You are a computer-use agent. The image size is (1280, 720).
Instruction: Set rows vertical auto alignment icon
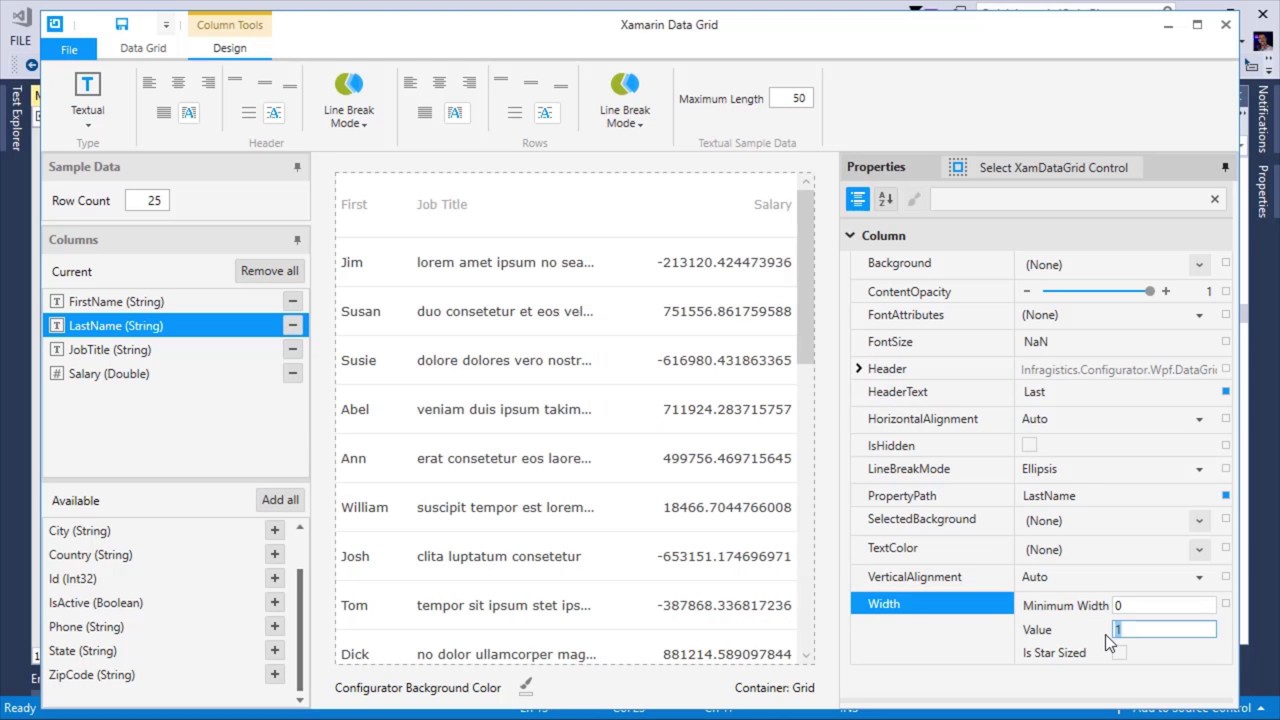[x=545, y=113]
